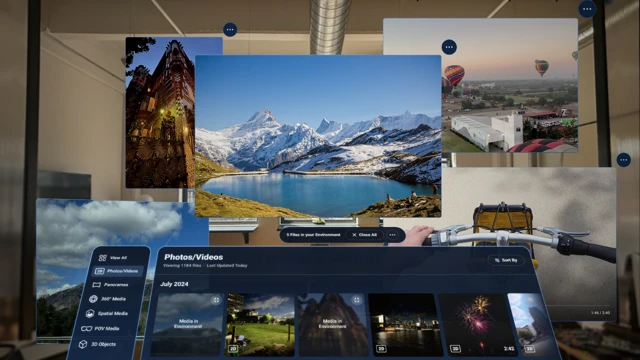The image size is (640, 360).
Task: Select the POV Media glasses icon
Action: pos(86,329)
